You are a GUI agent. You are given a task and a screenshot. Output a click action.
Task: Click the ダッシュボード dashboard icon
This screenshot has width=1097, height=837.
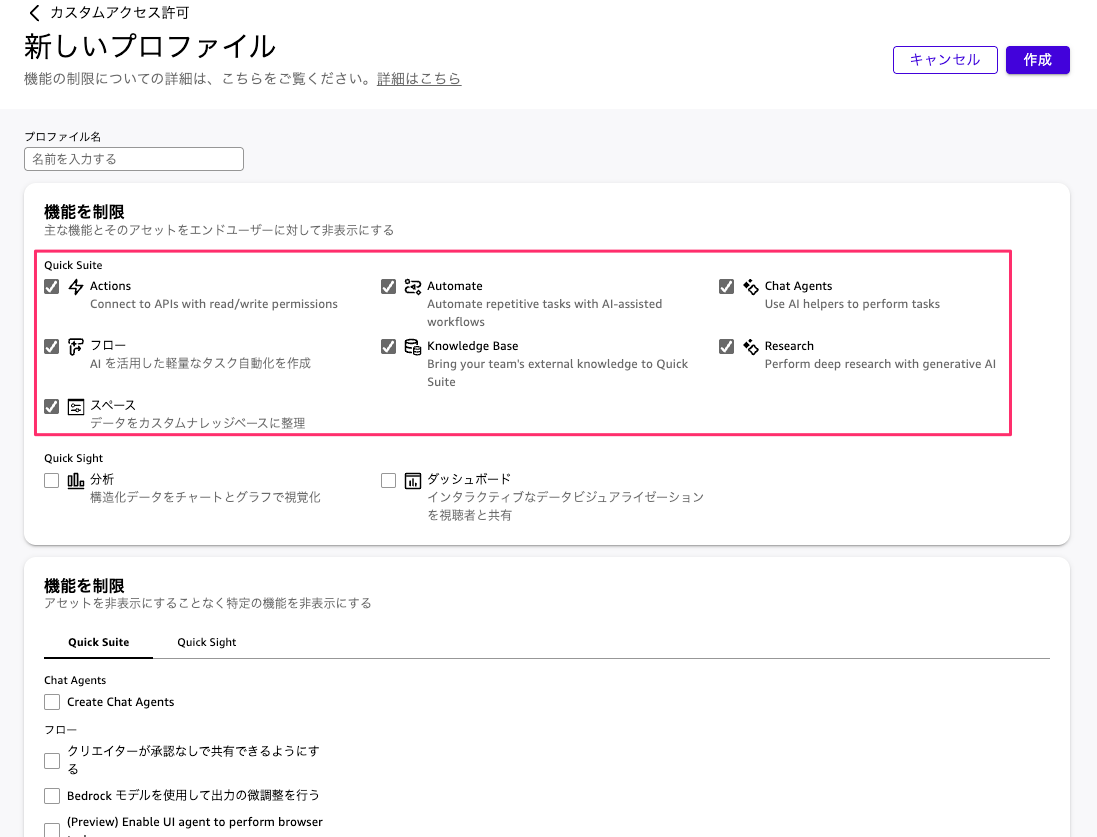[413, 481]
